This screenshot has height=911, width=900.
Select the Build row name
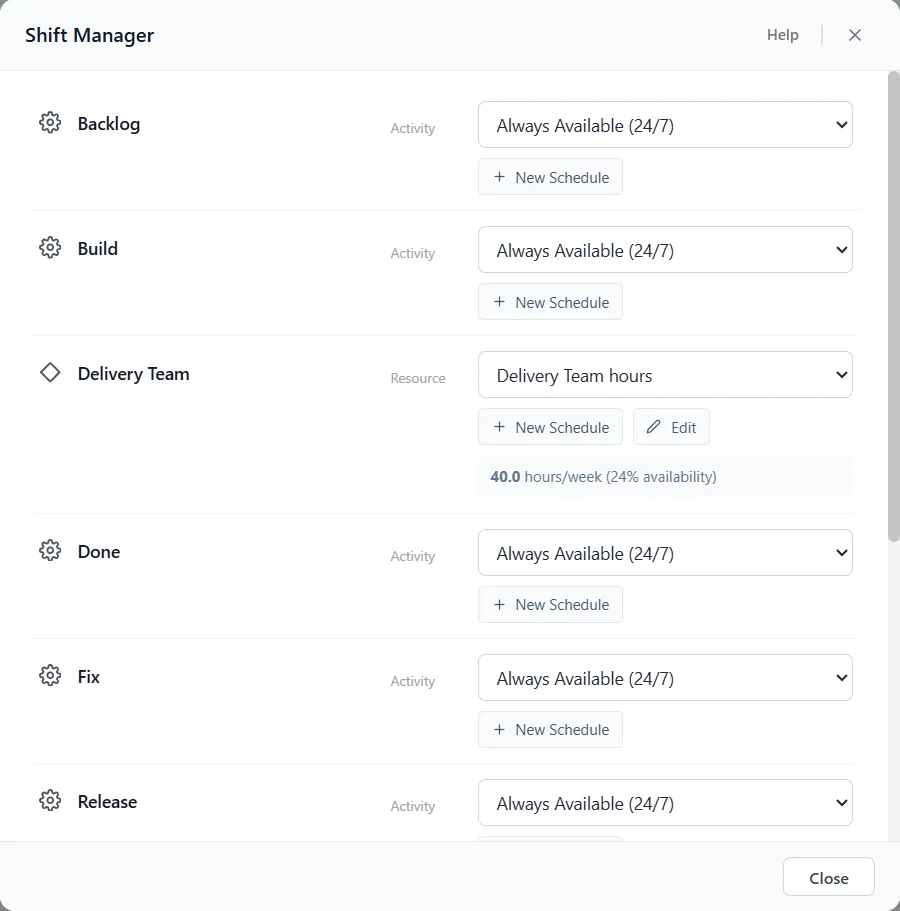[98, 249]
